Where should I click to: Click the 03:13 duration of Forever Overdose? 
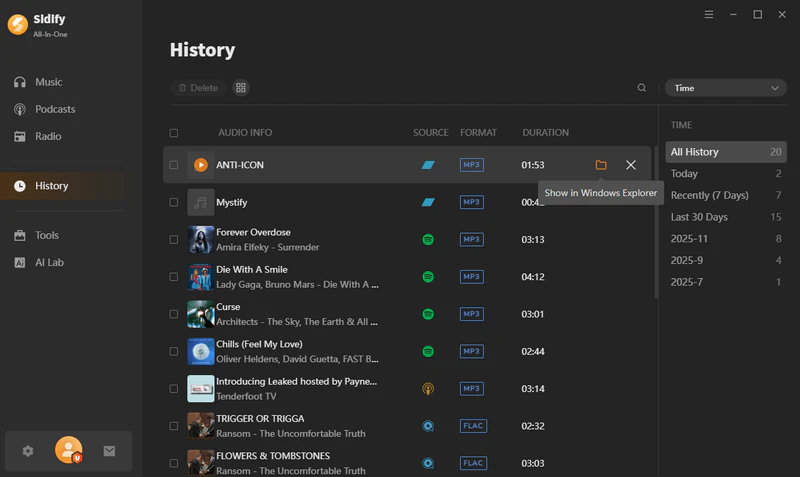[533, 239]
